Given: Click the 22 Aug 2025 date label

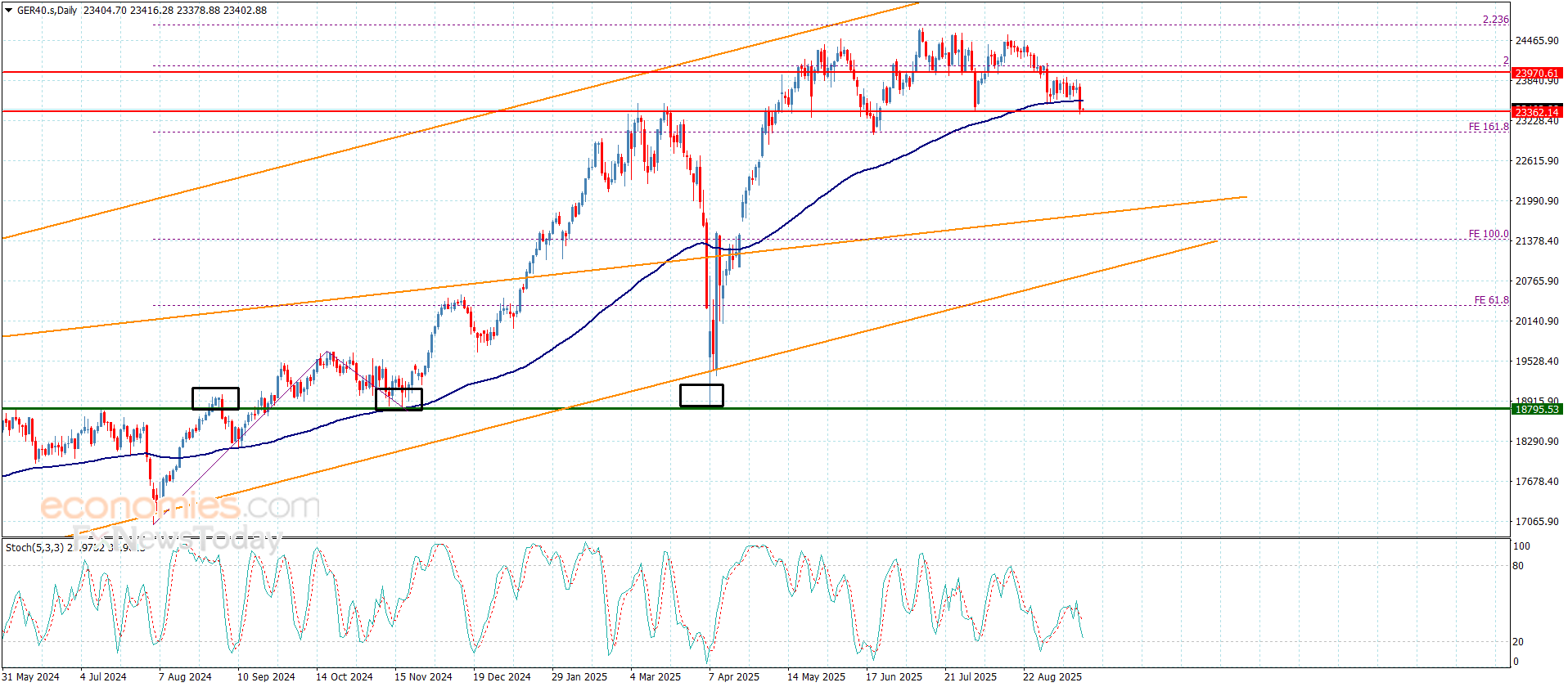Looking at the screenshot, I should tap(1052, 676).
